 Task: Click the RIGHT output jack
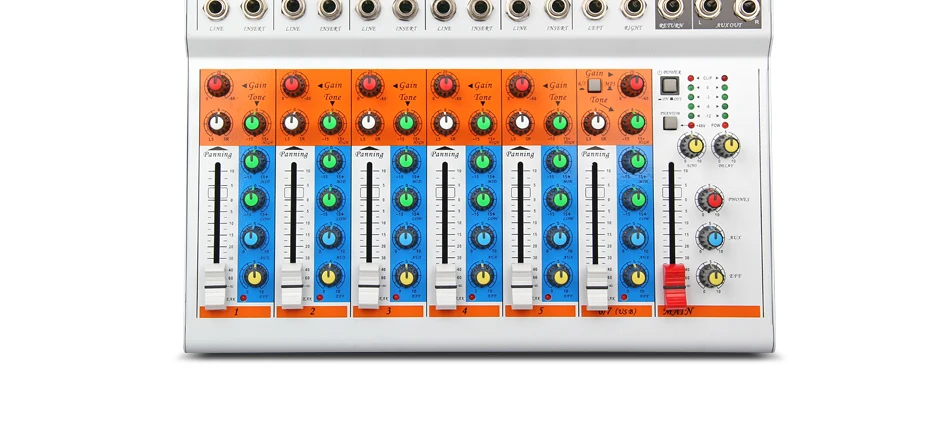tap(633, 8)
